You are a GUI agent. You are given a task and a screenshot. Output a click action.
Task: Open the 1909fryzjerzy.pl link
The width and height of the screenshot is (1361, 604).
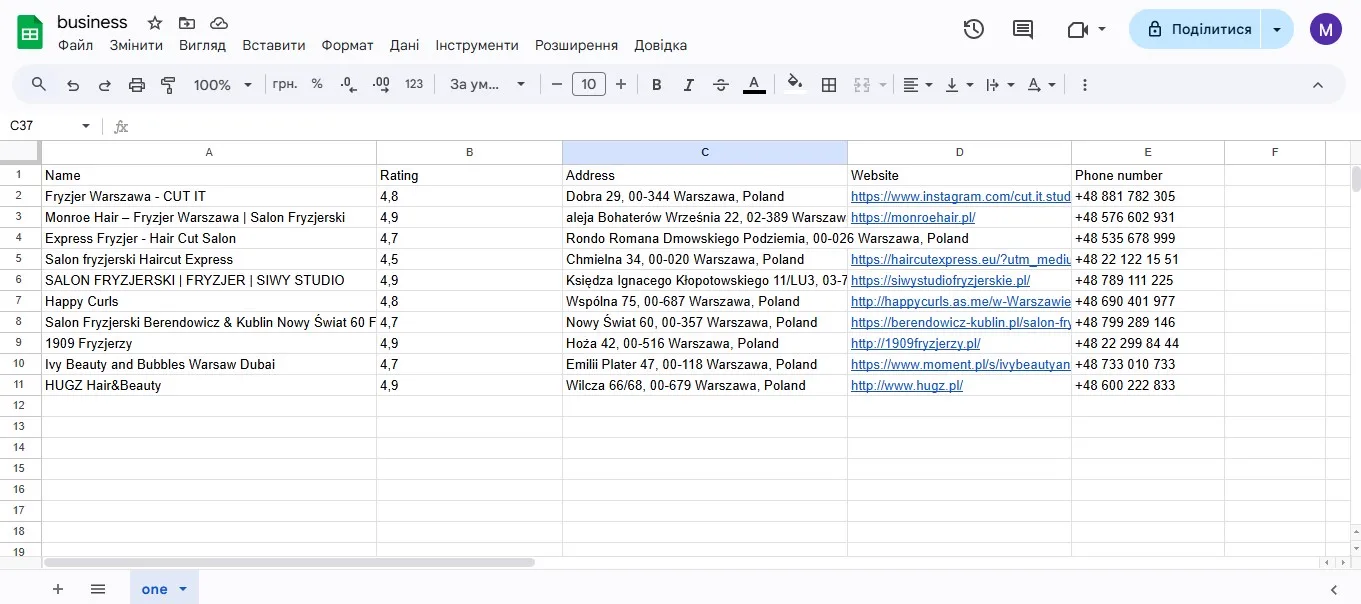[915, 343]
